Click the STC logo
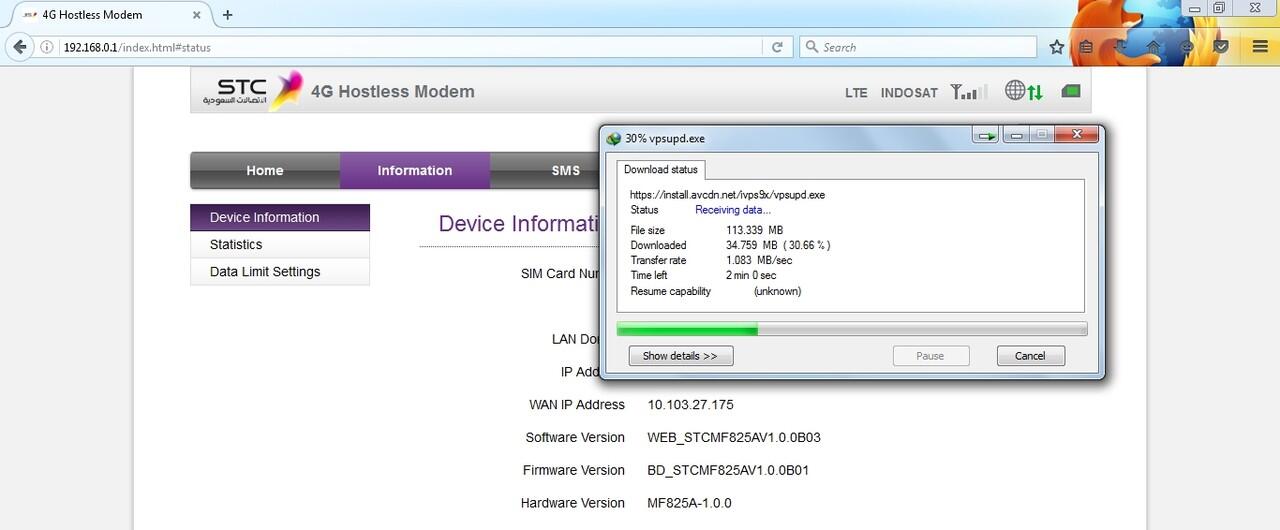1280x530 pixels. [x=253, y=89]
